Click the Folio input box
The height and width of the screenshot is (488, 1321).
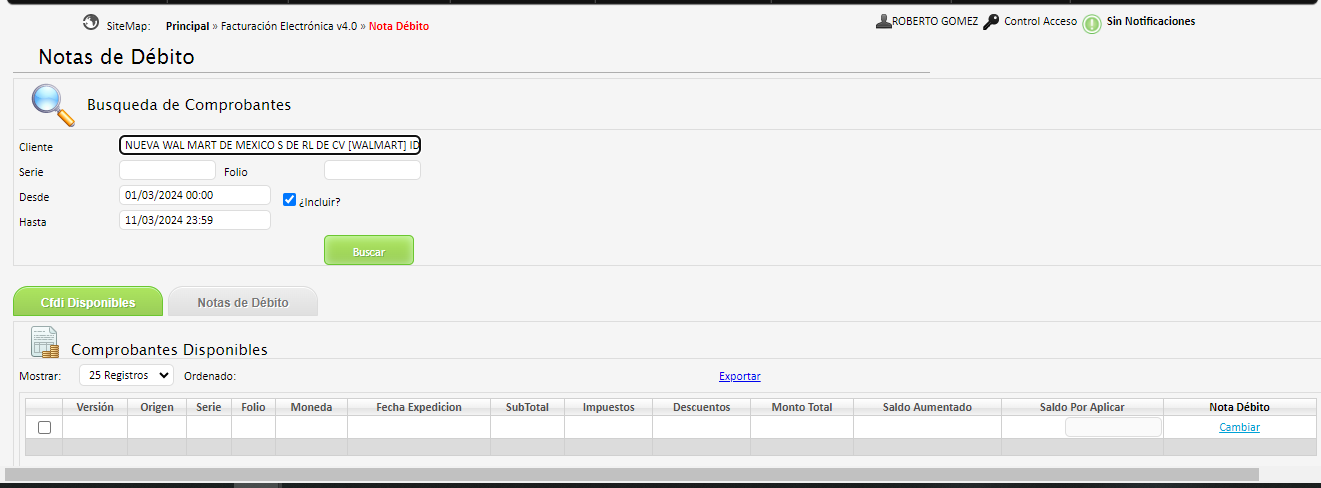pyautogui.click(x=372, y=170)
